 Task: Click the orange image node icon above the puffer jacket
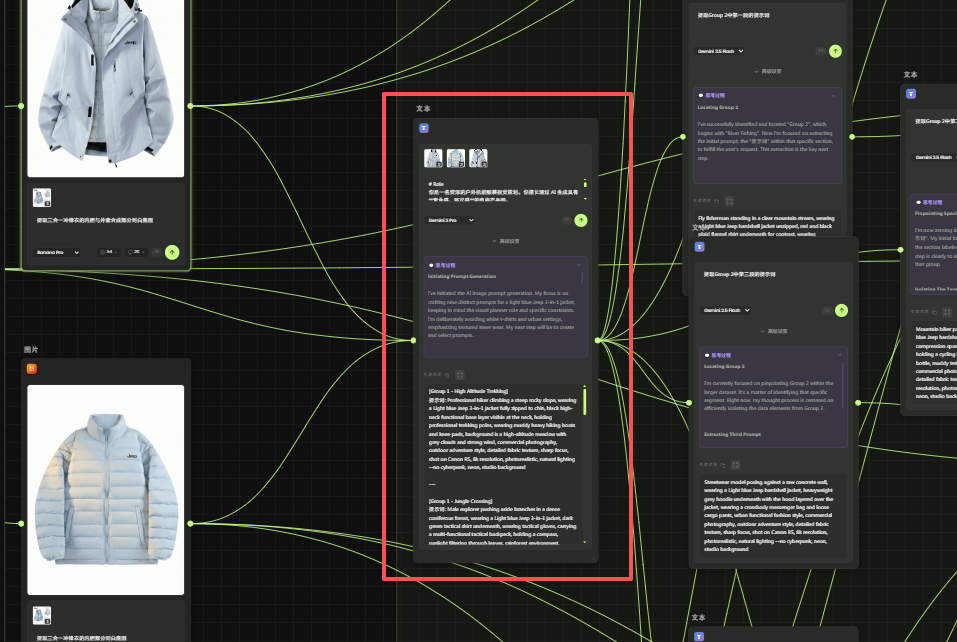click(32, 369)
